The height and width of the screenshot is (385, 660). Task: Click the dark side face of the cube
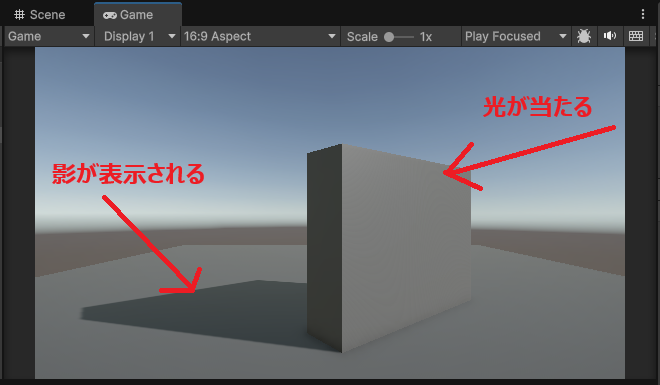(x=324, y=248)
